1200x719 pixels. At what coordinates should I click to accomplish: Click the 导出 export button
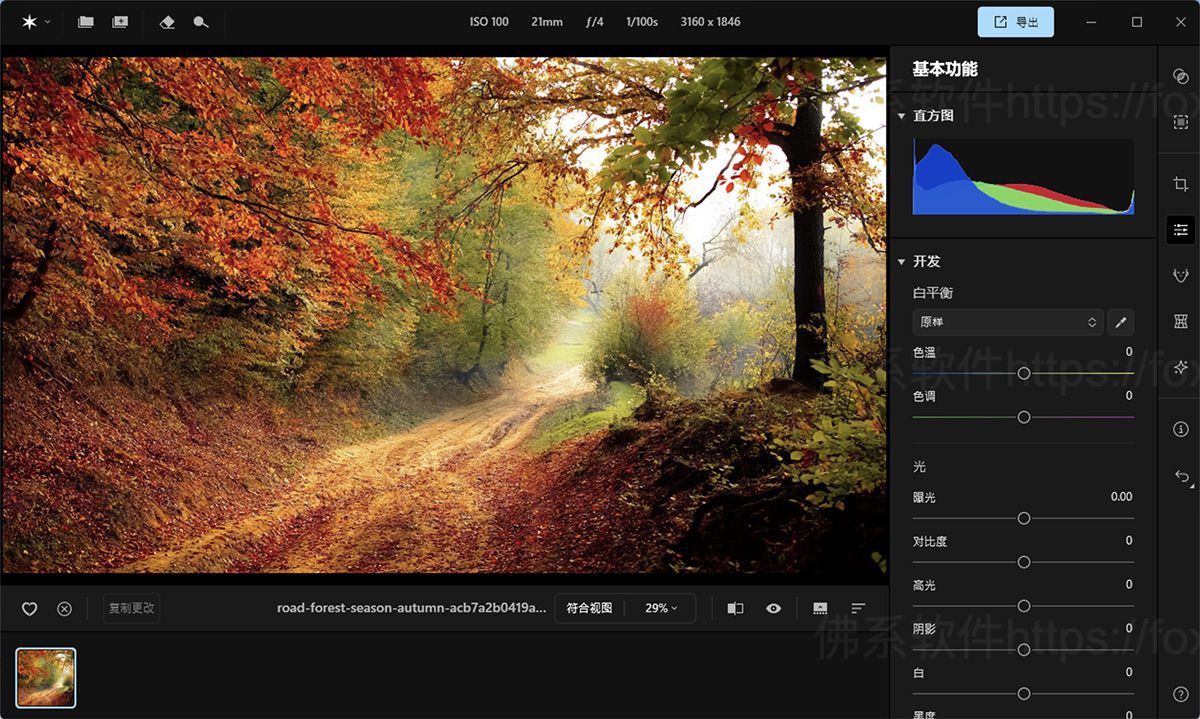(x=1015, y=21)
